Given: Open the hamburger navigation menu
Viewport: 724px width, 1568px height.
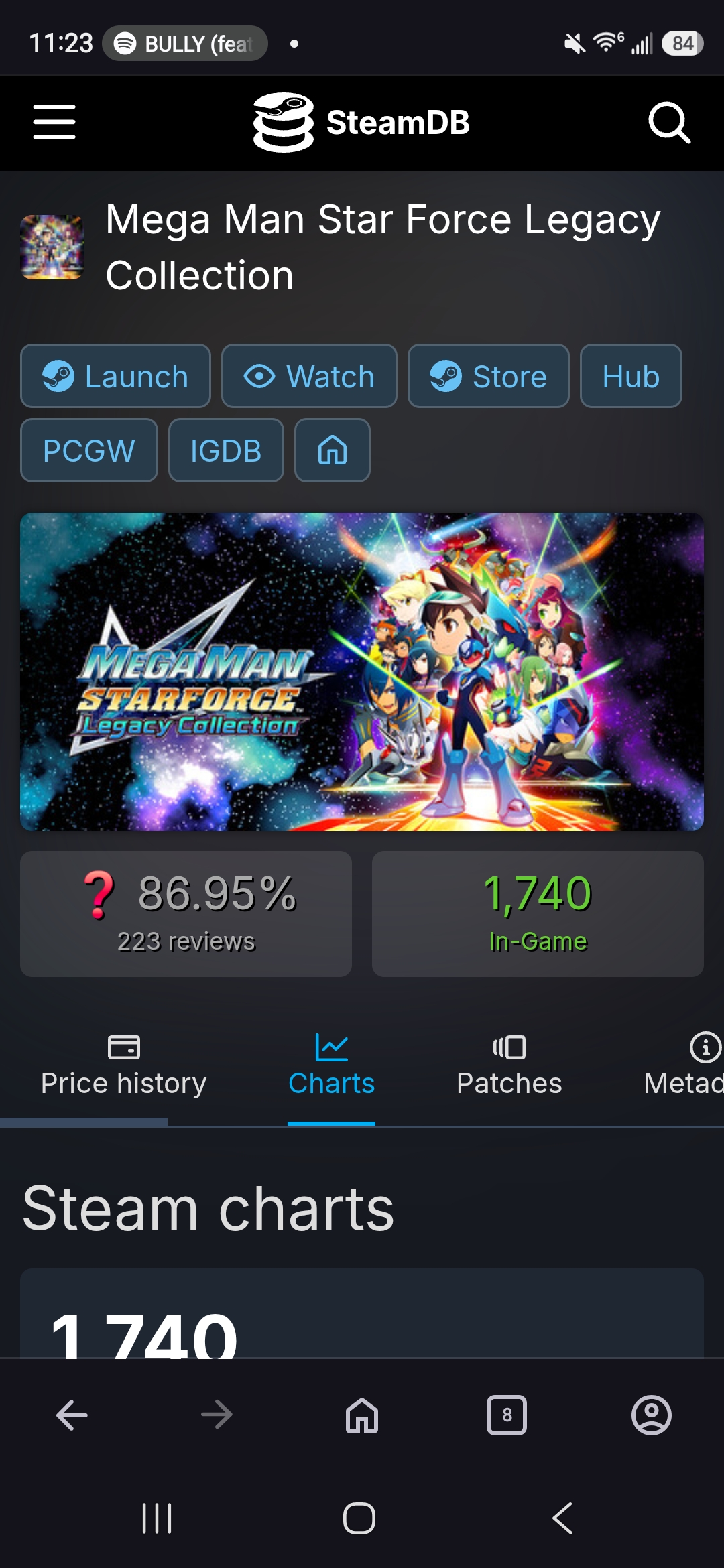Looking at the screenshot, I should [54, 122].
